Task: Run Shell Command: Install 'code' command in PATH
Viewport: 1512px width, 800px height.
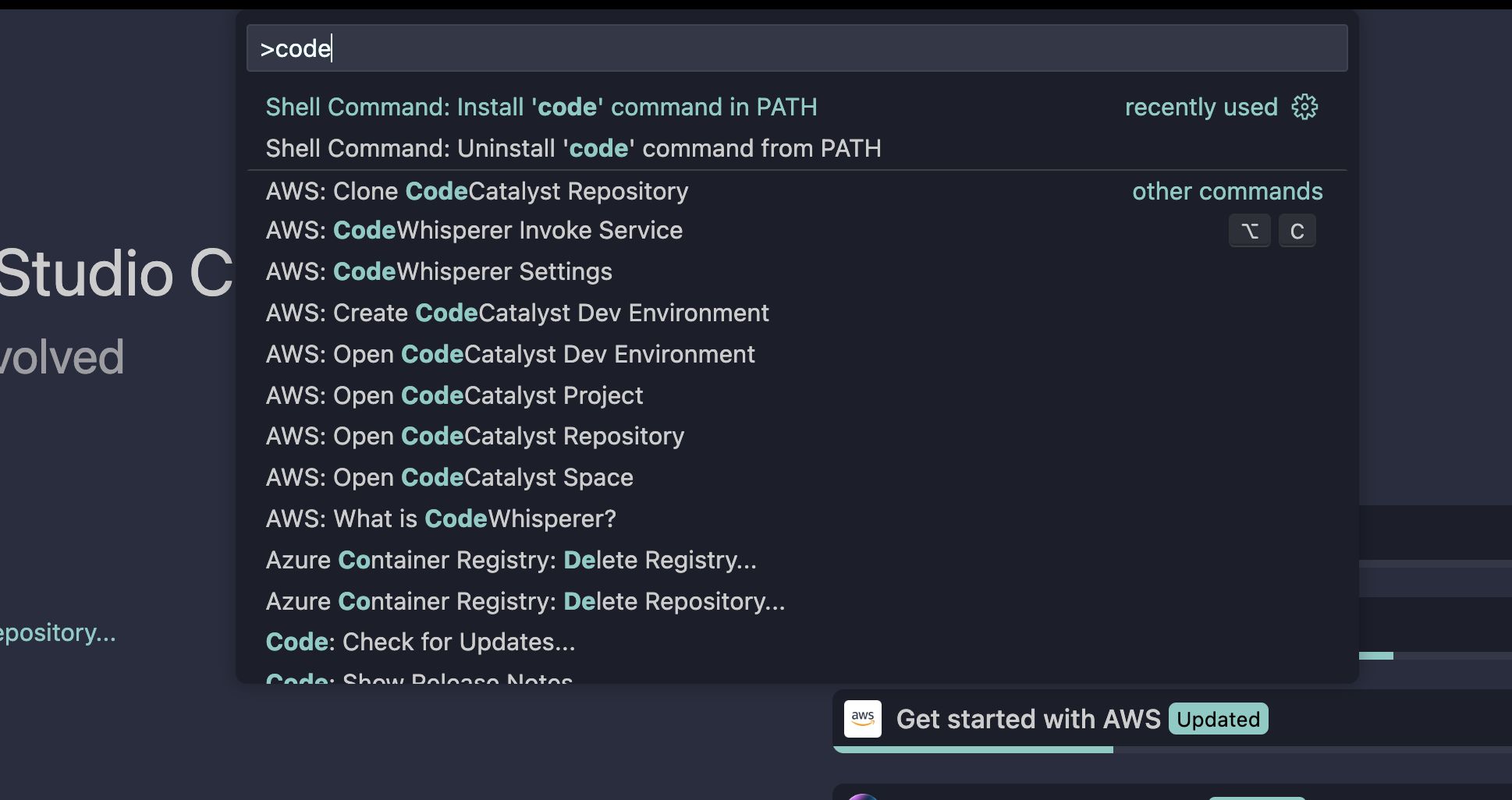Action: point(541,107)
